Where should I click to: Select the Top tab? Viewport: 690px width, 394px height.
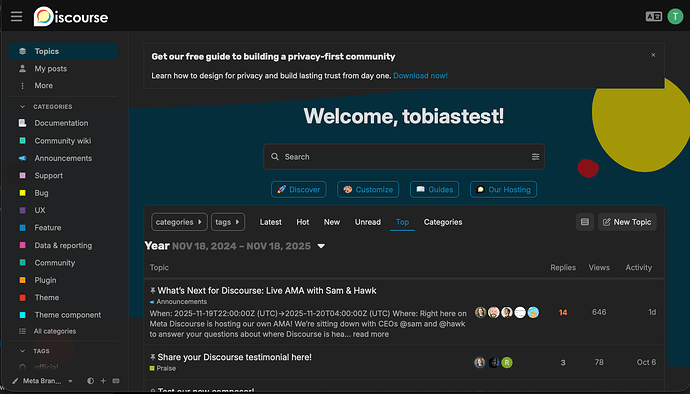click(402, 222)
